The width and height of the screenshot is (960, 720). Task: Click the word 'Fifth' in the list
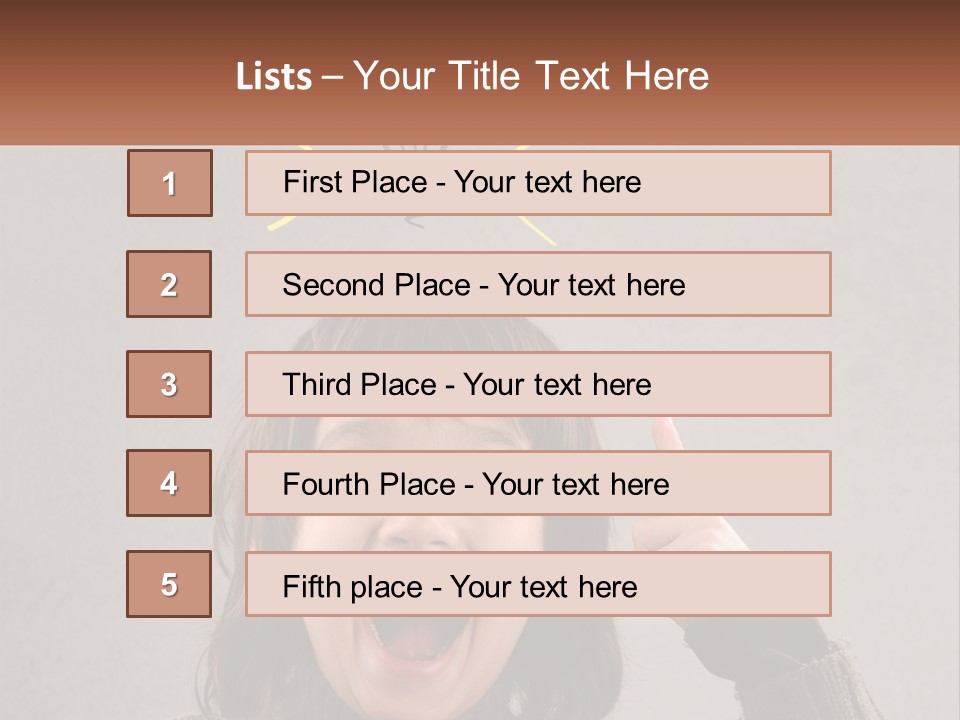[x=311, y=587]
